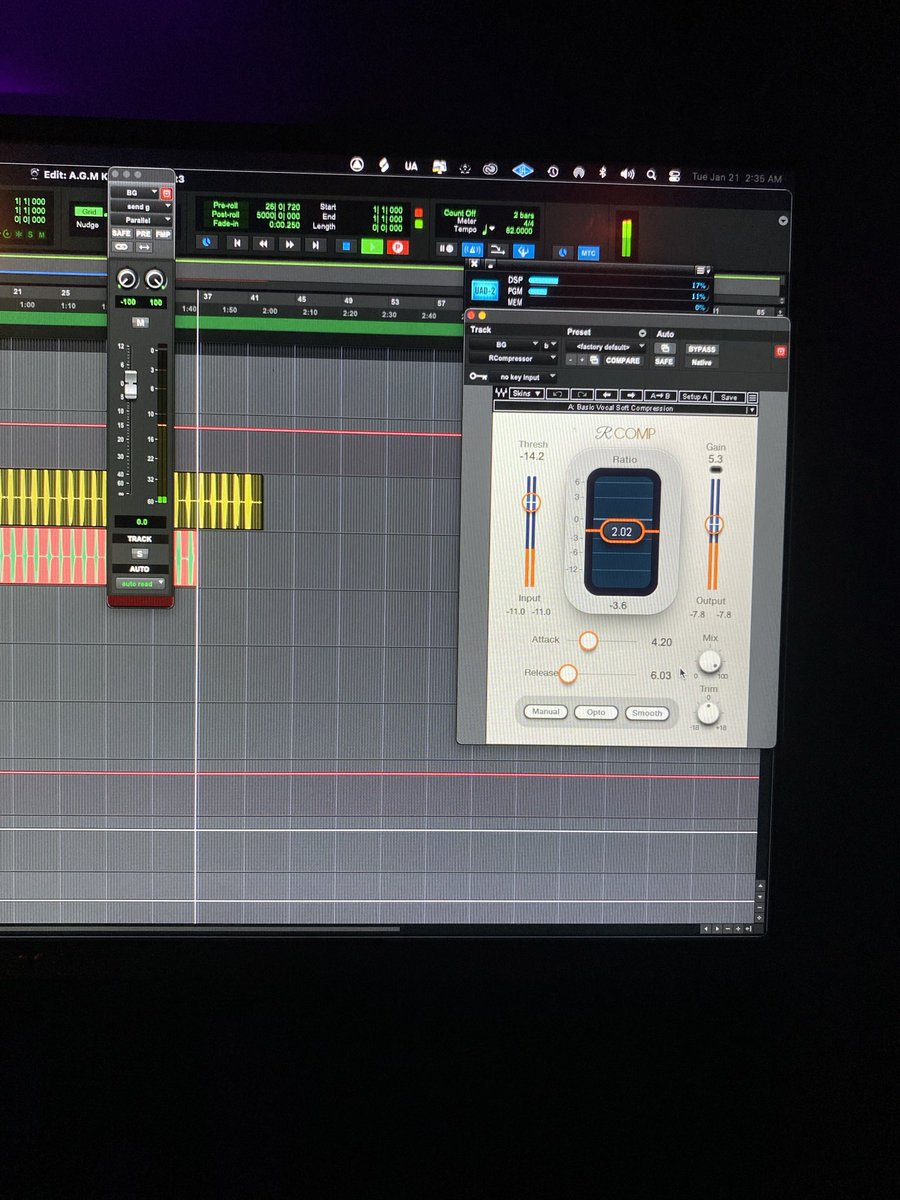Toggle the MTC generate button
Viewport: 900px width, 1200px height.
588,253
